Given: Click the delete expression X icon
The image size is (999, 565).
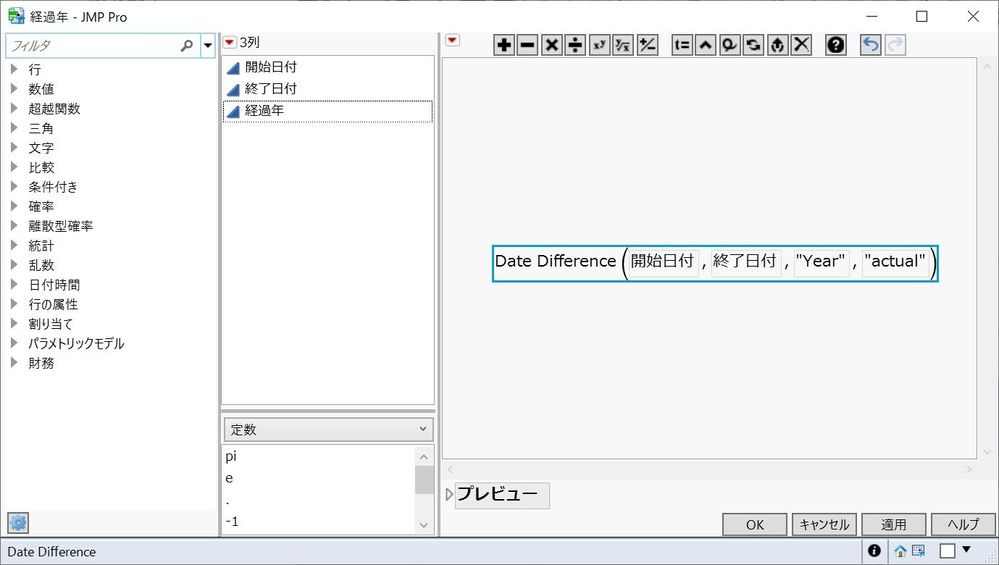Looking at the screenshot, I should click(801, 45).
